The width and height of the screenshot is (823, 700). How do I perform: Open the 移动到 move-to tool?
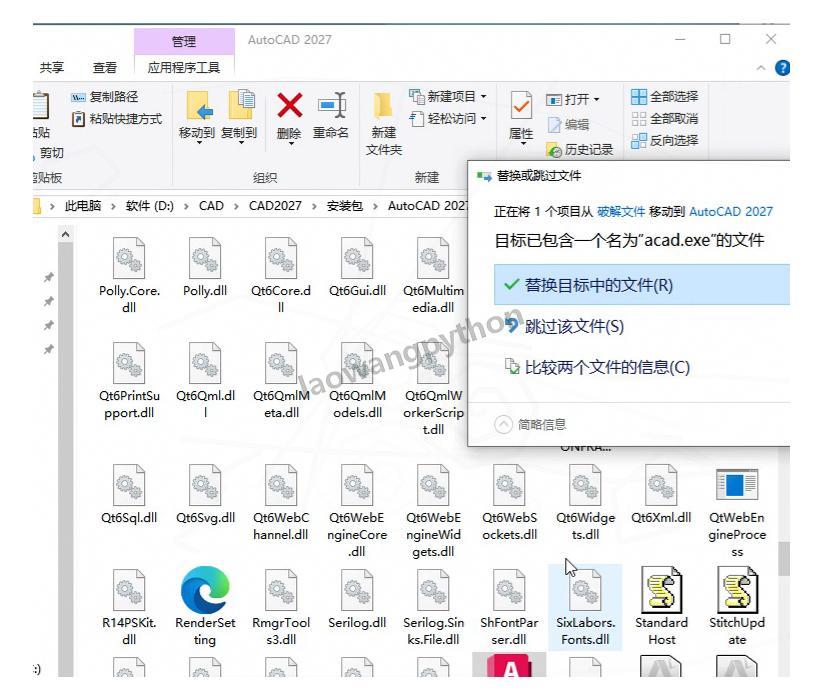pyautogui.click(x=197, y=116)
